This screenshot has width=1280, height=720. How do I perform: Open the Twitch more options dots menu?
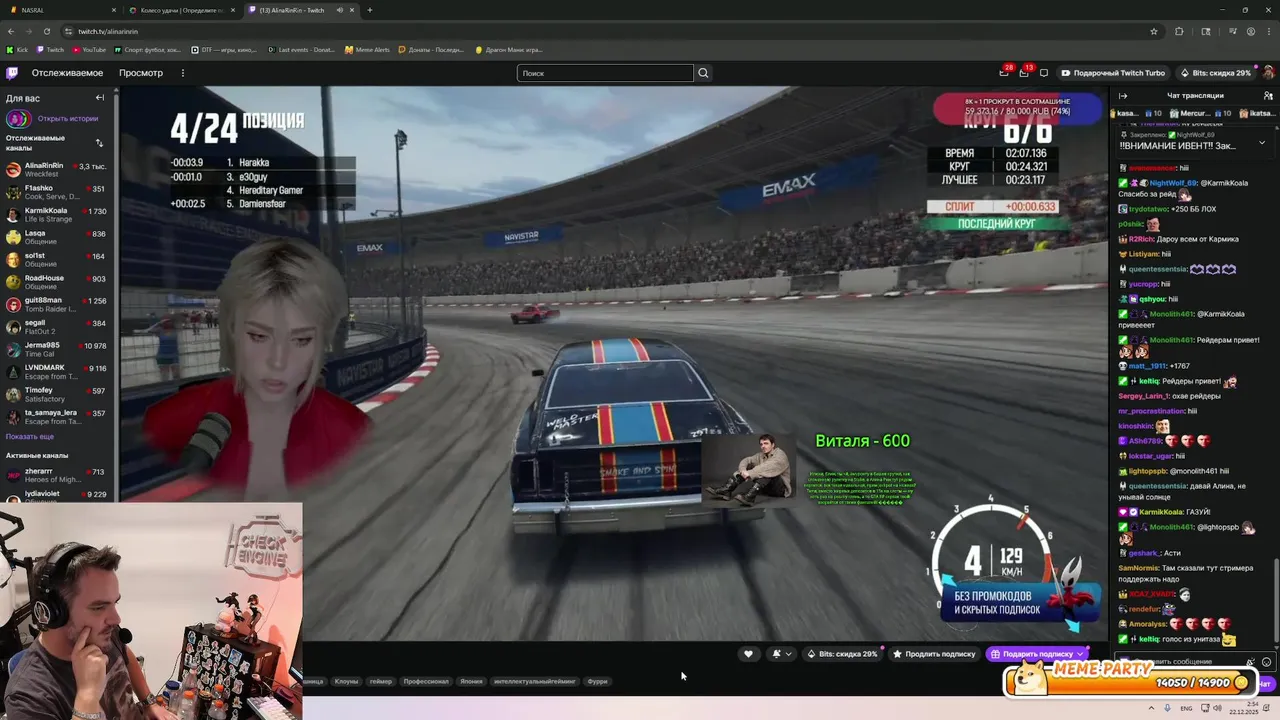point(182,73)
